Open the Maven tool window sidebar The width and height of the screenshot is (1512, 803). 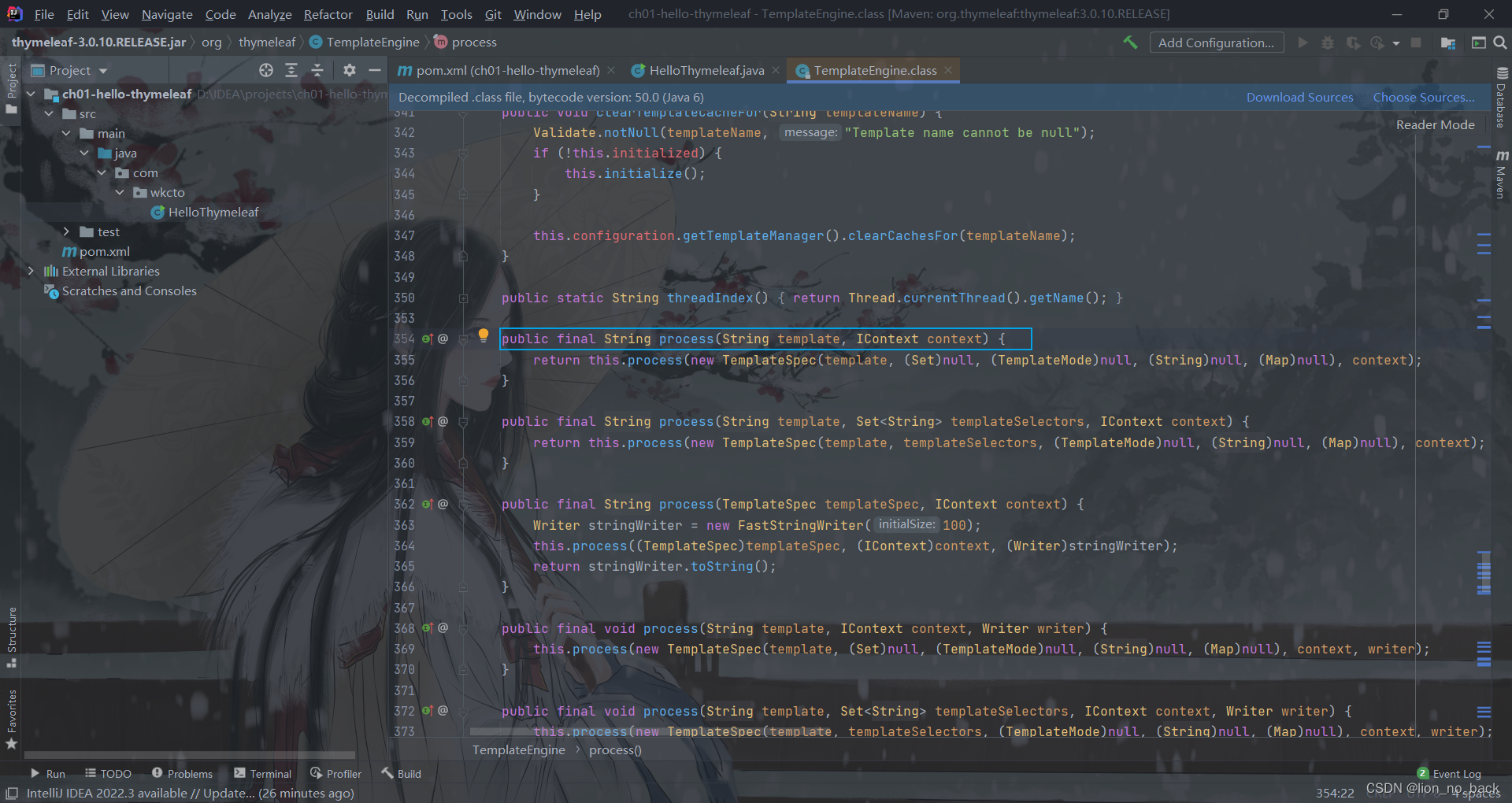1501,174
